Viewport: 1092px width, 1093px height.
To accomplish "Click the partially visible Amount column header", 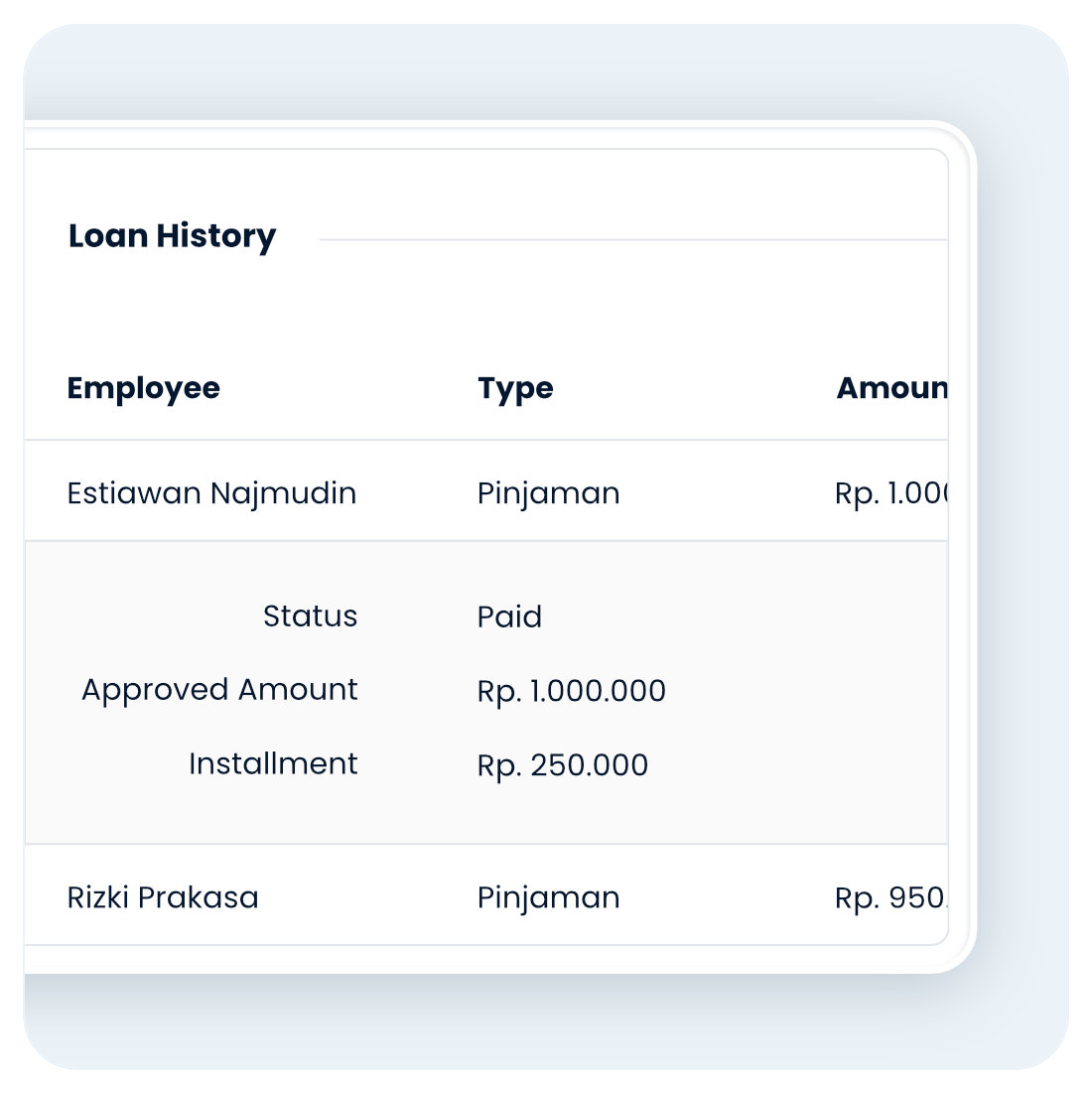I will pos(891,388).
